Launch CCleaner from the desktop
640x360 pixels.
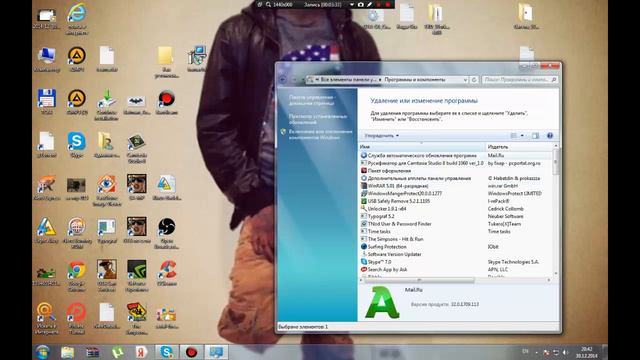coord(167,273)
